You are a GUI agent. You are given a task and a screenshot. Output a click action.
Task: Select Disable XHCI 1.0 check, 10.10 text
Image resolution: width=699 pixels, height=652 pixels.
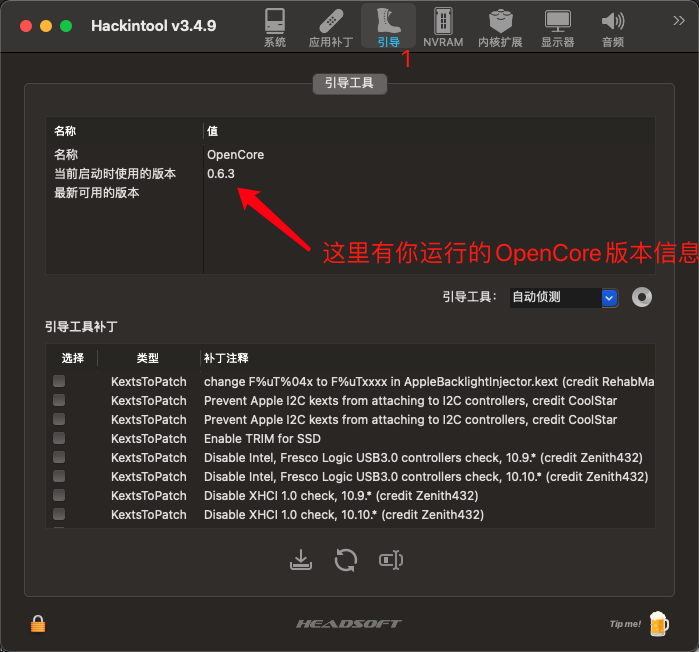344,515
